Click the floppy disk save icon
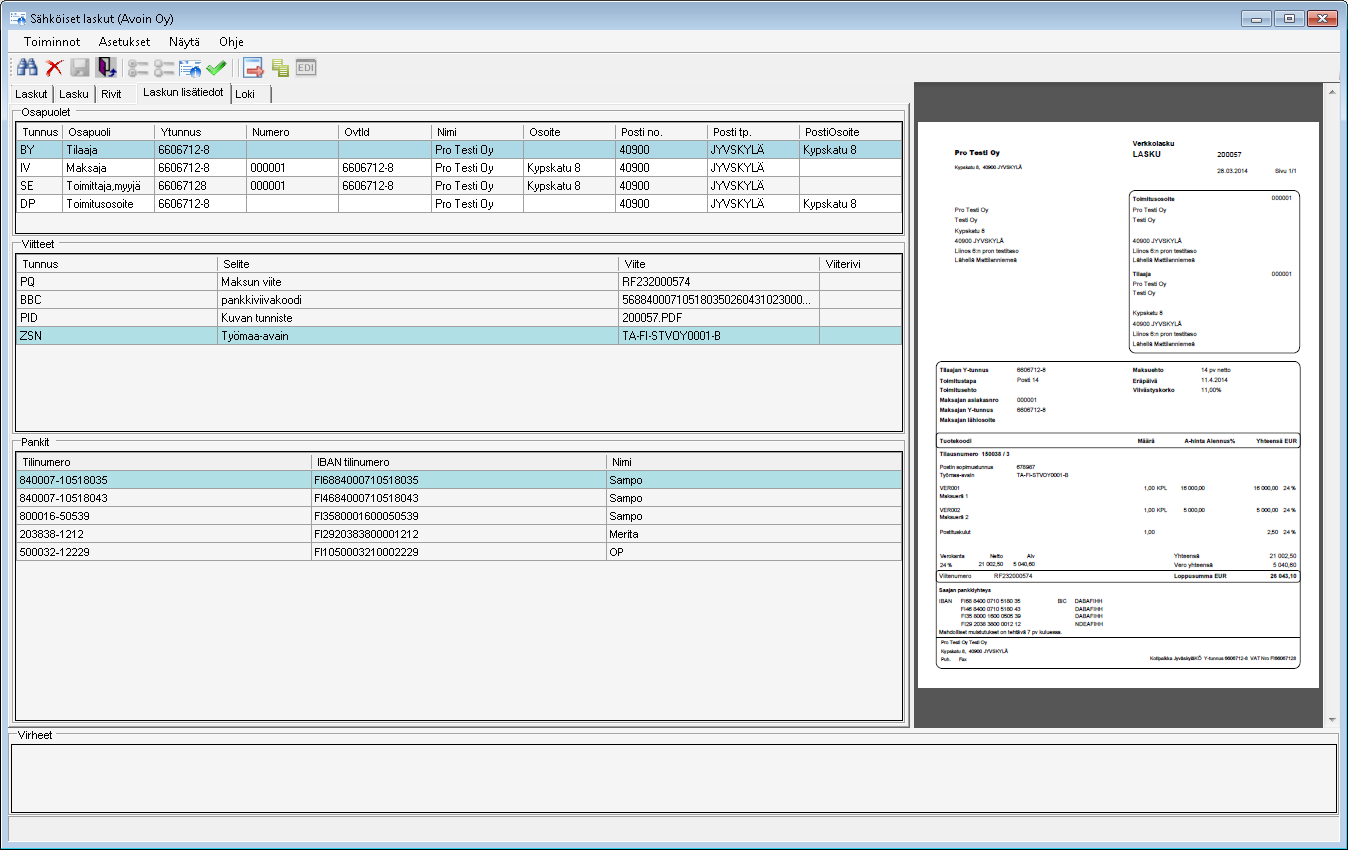1348x850 pixels. (80, 68)
